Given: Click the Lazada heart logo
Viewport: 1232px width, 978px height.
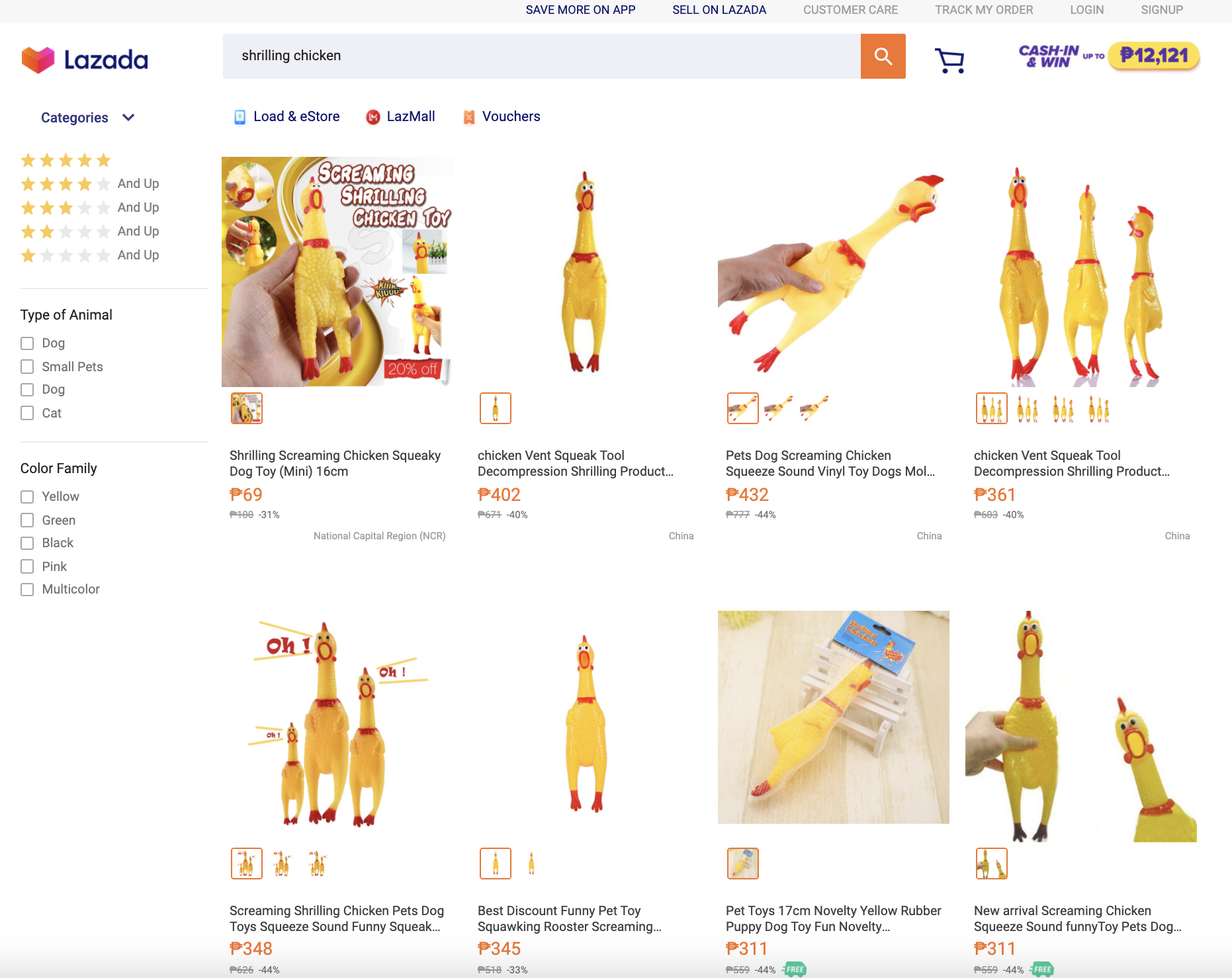Looking at the screenshot, I should pyautogui.click(x=38, y=60).
